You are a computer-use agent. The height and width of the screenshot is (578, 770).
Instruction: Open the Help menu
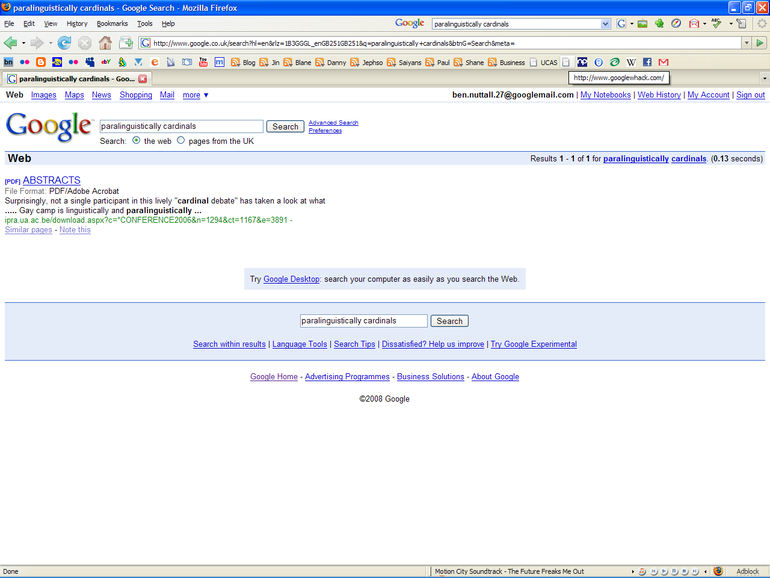pyautogui.click(x=168, y=24)
